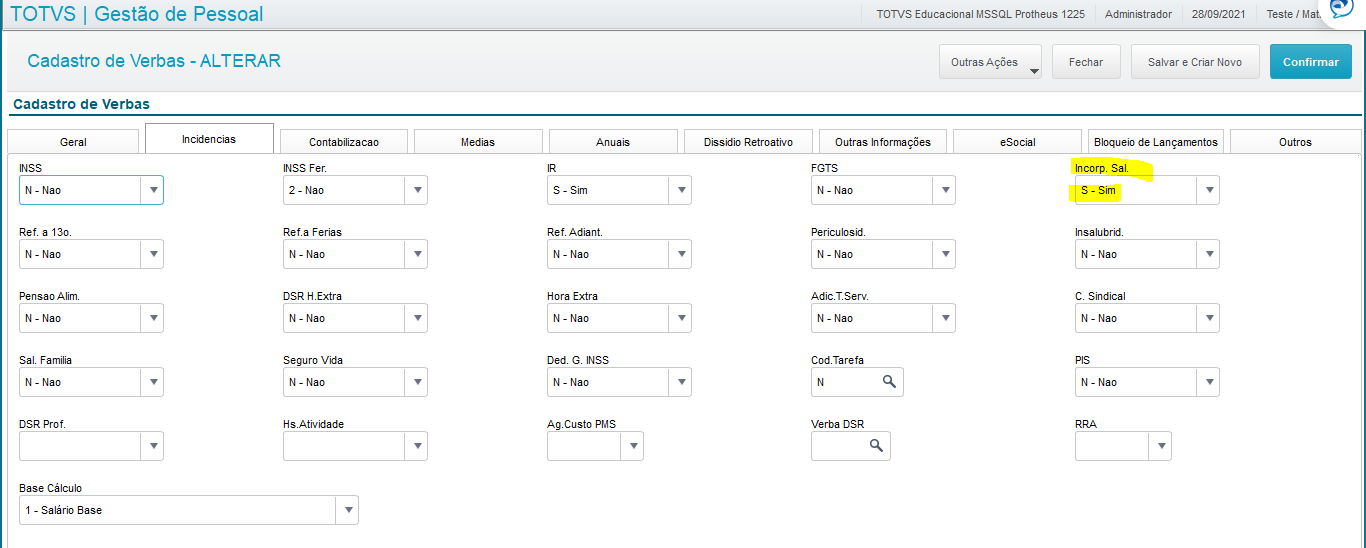The height and width of the screenshot is (548, 1366).
Task: Switch to the Contabilizacao tab
Action: pos(344,142)
